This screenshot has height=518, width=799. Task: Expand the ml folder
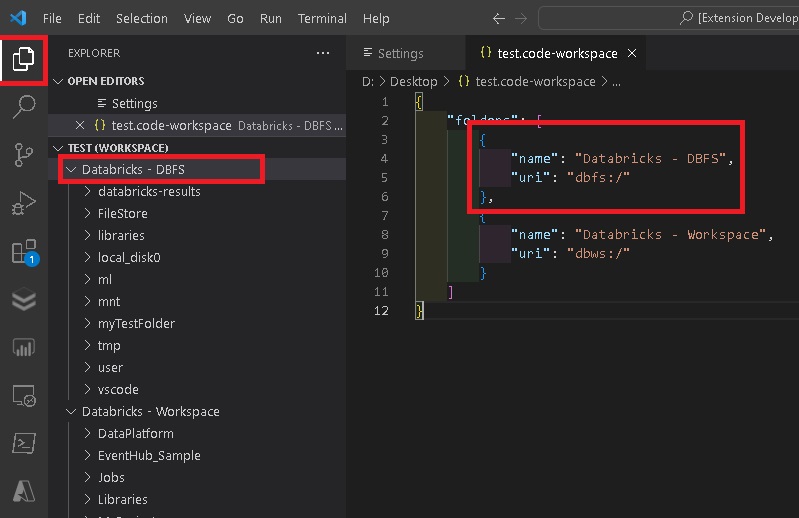tap(88, 279)
